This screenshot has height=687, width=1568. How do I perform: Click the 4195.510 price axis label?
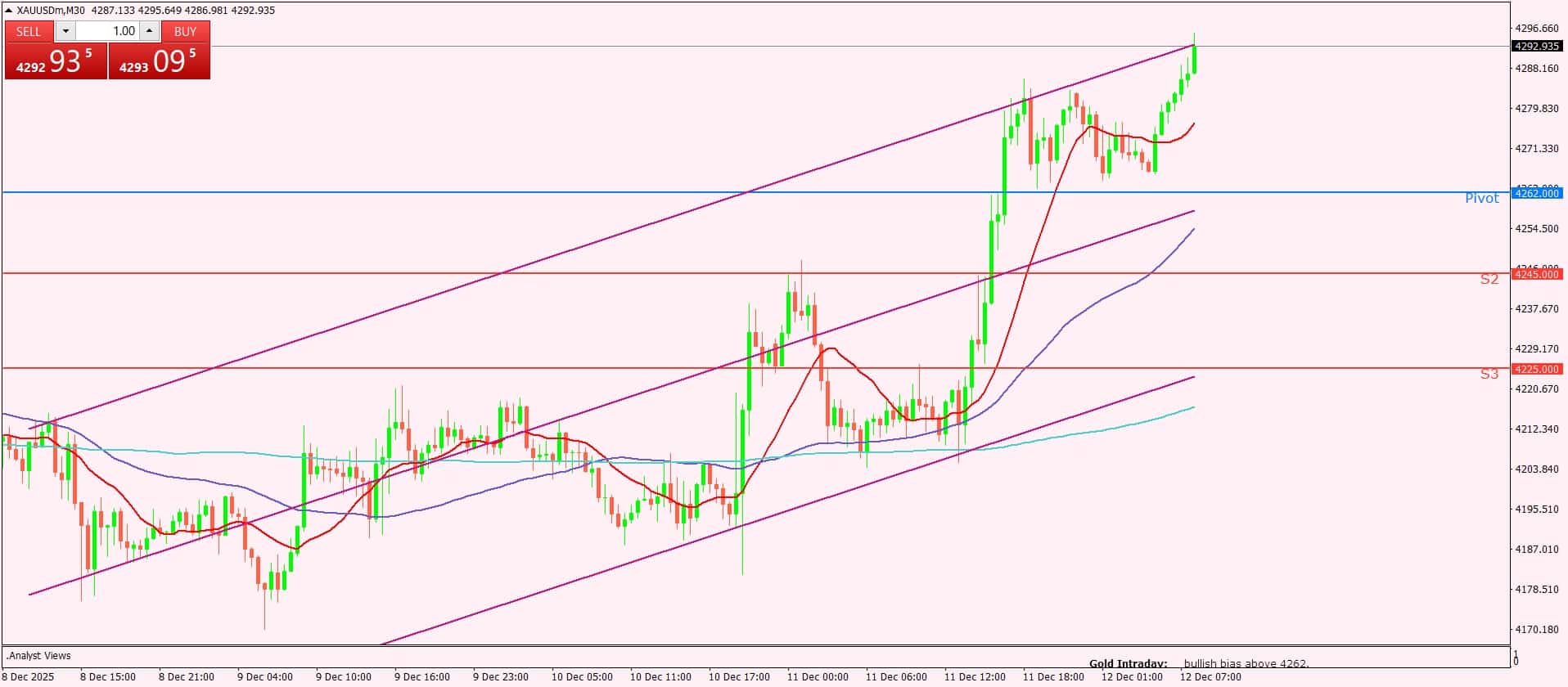click(x=1538, y=509)
